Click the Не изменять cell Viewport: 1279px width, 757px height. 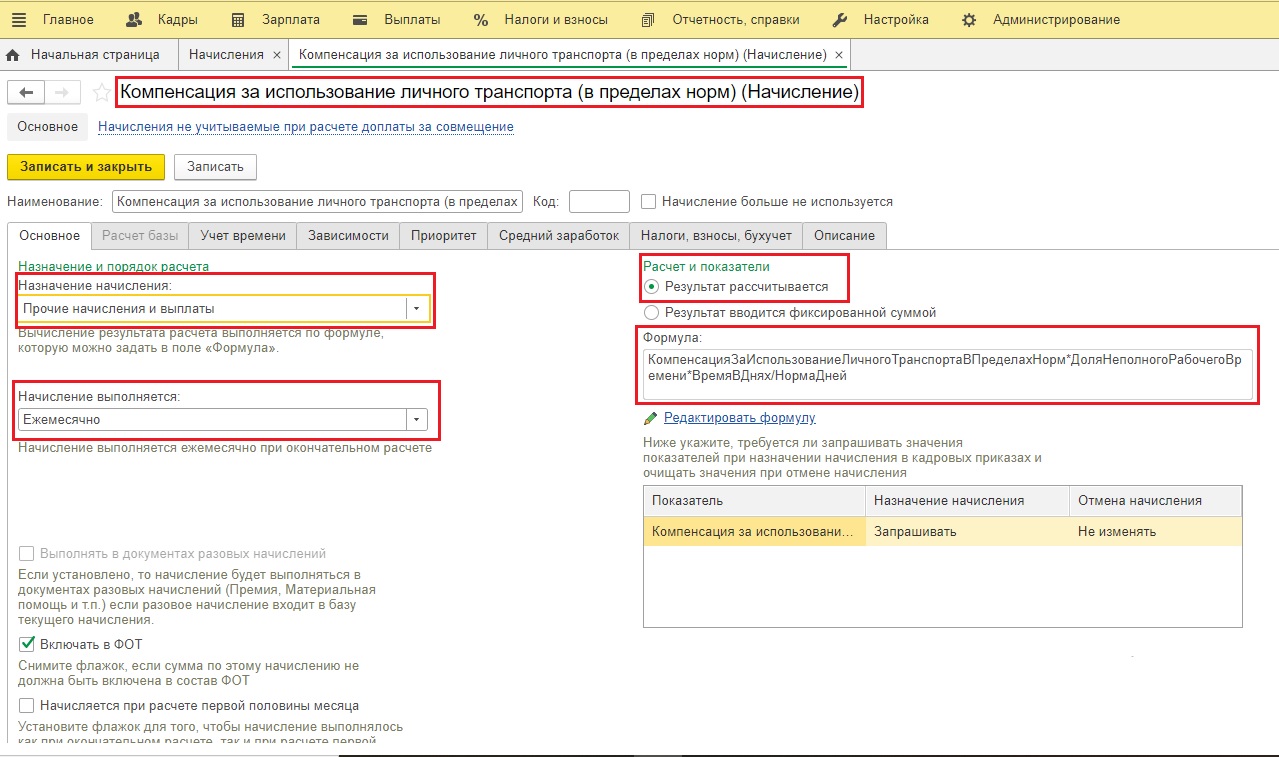click(1156, 531)
